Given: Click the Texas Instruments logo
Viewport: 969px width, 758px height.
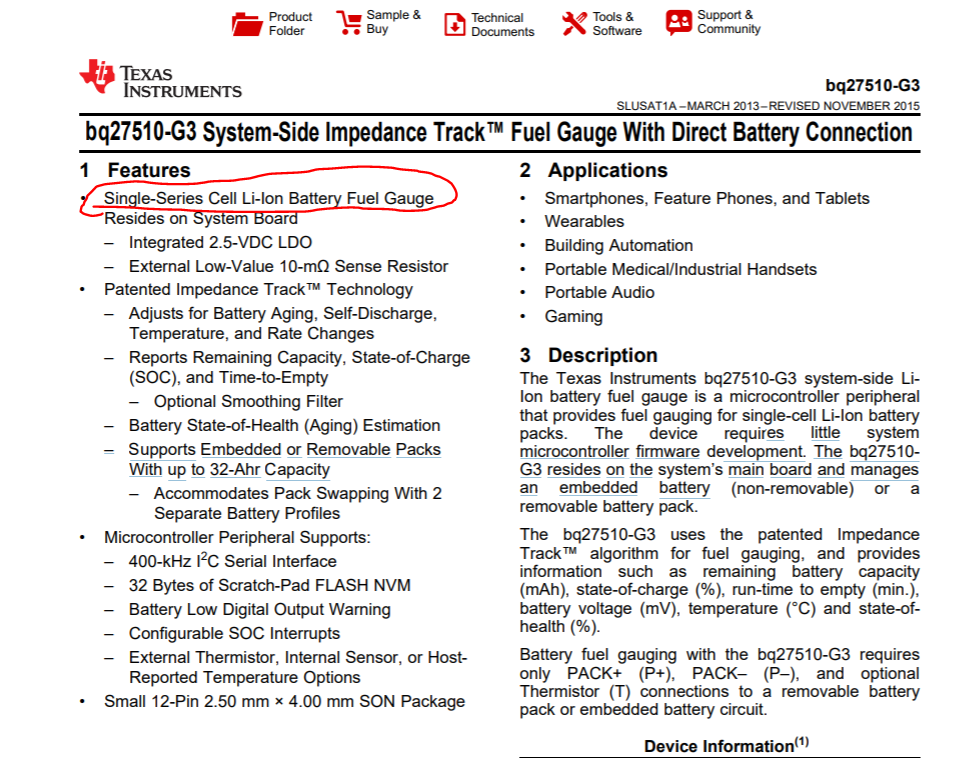Looking at the screenshot, I should (161, 78).
